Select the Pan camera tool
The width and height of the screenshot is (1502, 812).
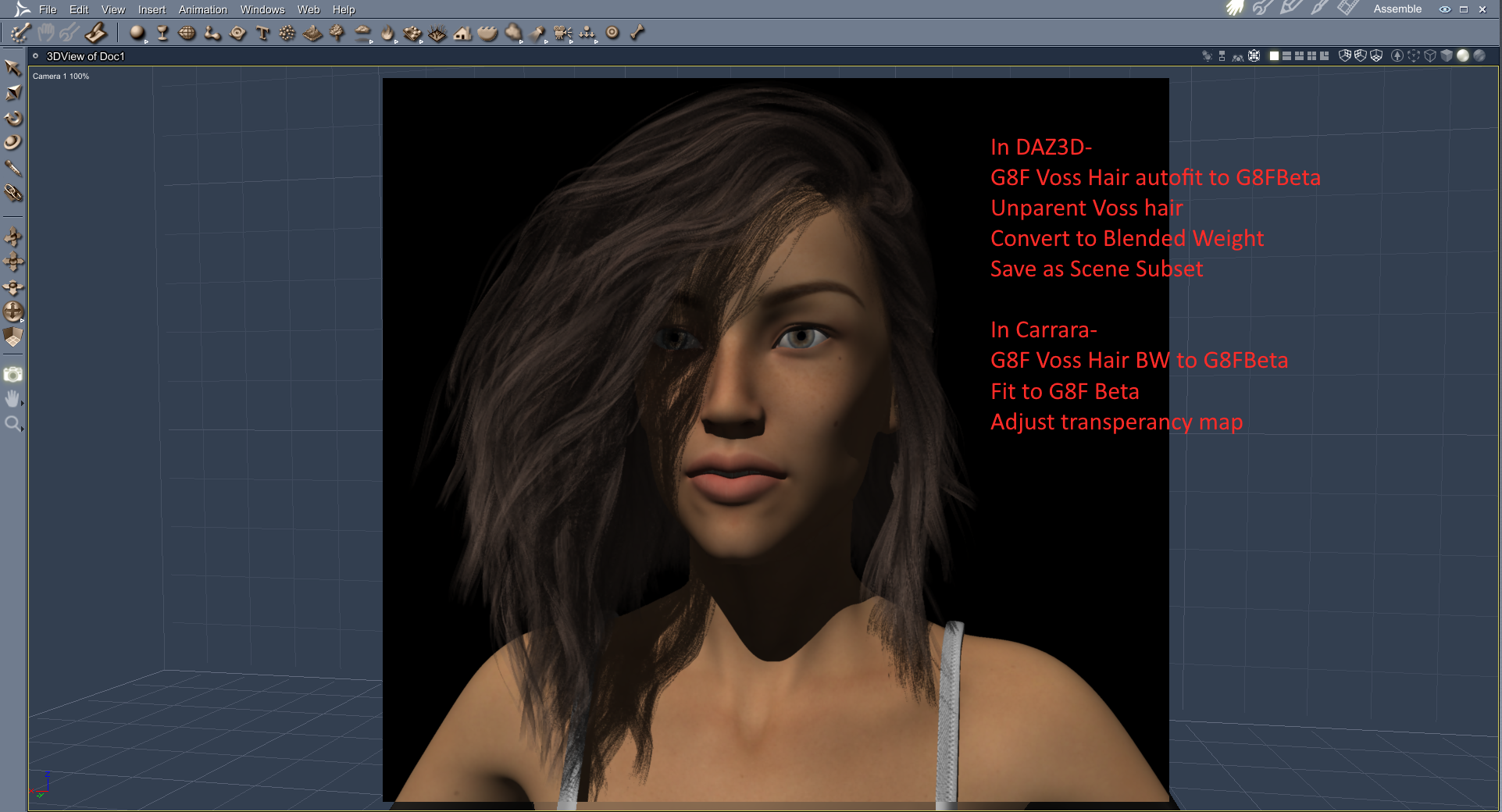click(13, 262)
